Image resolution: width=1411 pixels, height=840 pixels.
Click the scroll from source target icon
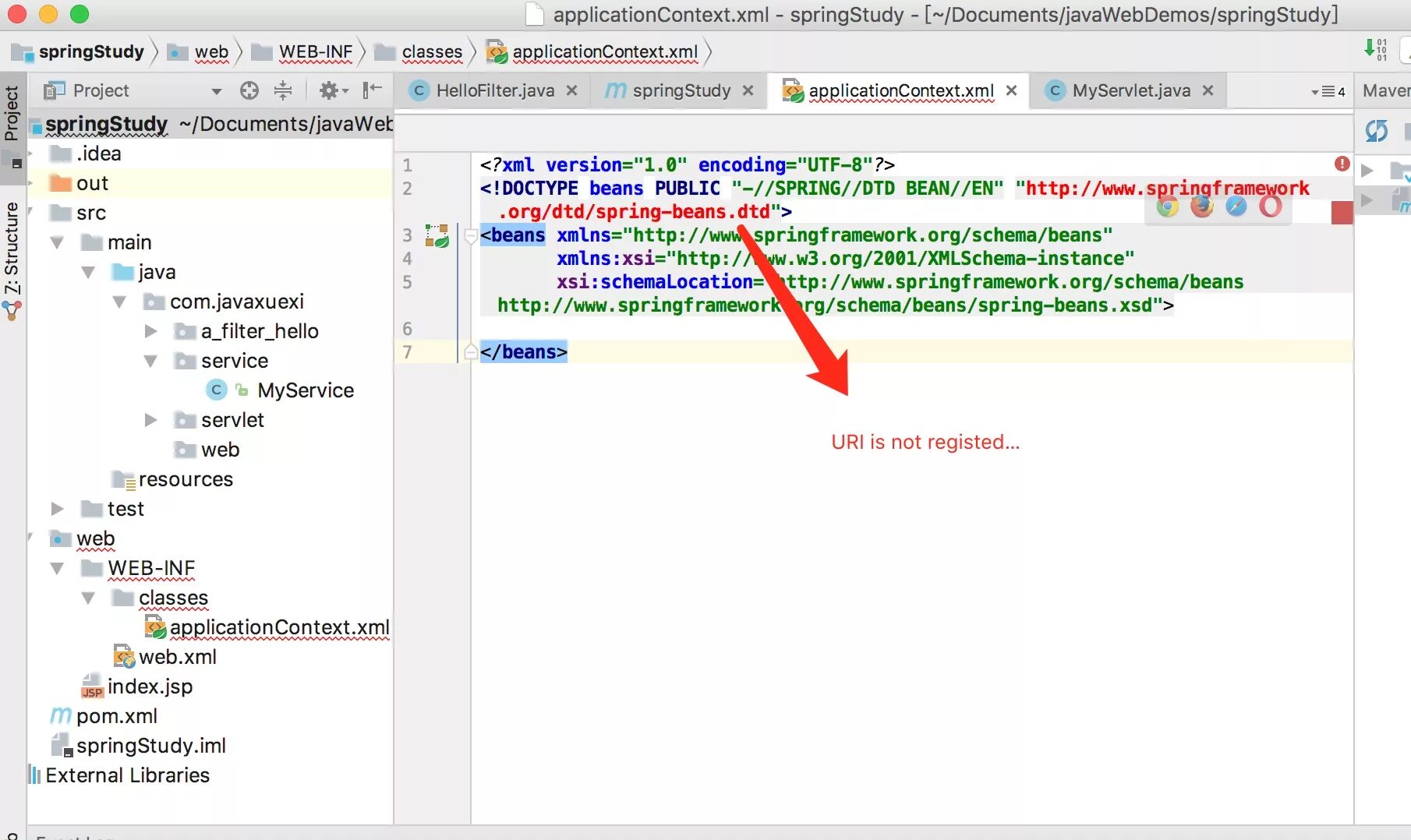tap(249, 91)
